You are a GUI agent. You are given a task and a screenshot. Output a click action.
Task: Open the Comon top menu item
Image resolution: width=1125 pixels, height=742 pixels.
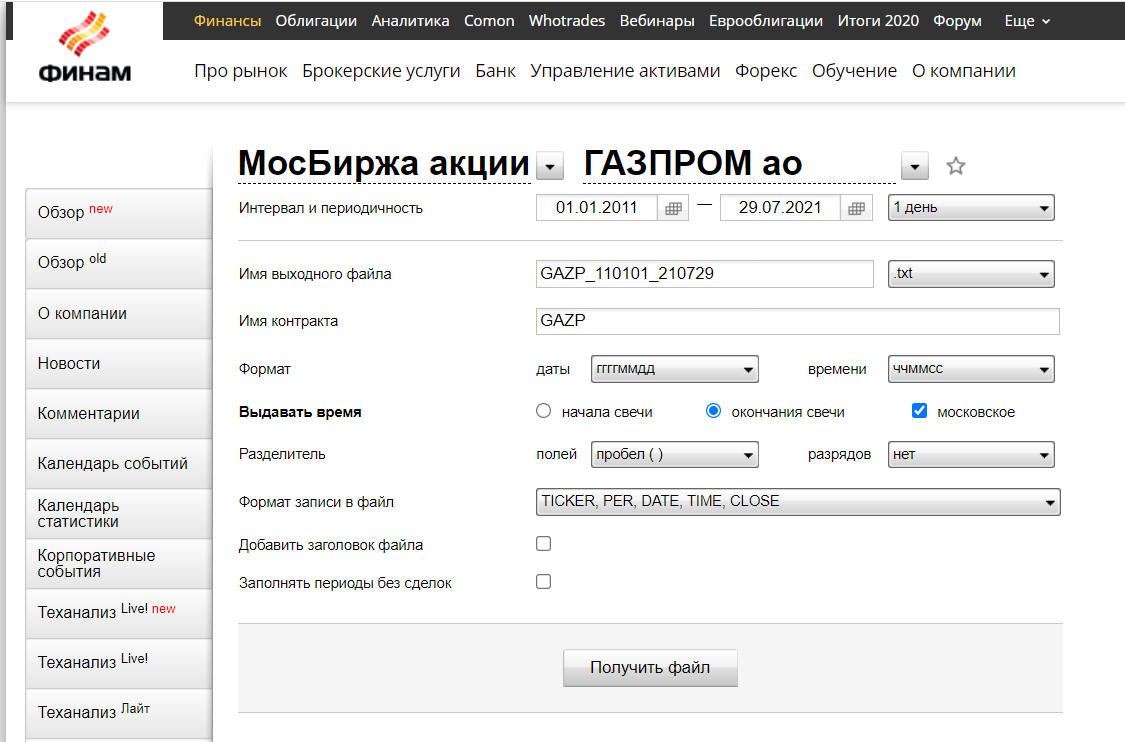point(489,21)
